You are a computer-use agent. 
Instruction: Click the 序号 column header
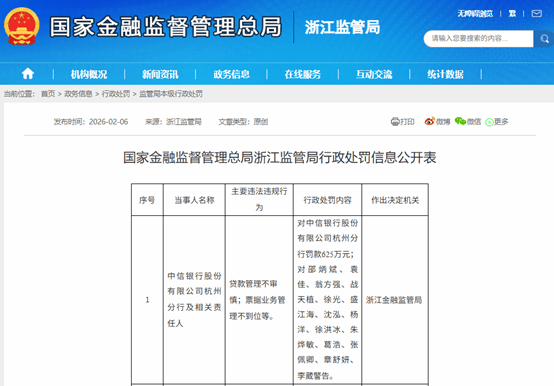tap(147, 200)
